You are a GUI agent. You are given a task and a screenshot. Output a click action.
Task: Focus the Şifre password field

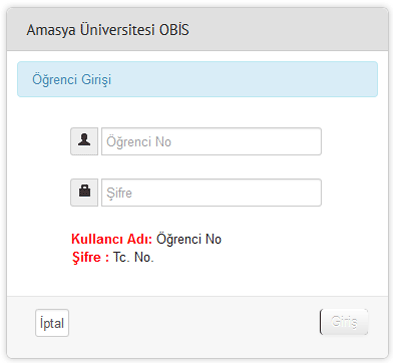pos(211,193)
